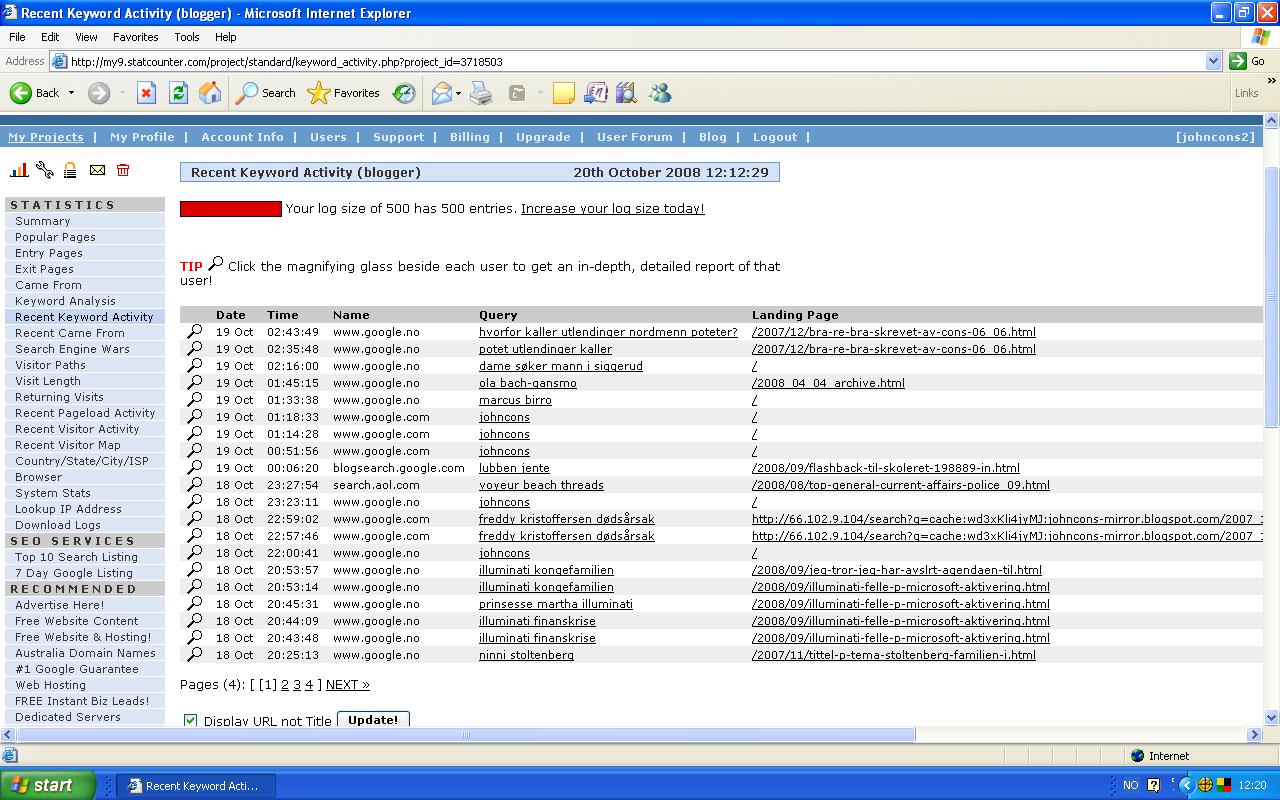Click the Mail envelope toolbar icon
The width and height of the screenshot is (1280, 800).
coord(441,93)
